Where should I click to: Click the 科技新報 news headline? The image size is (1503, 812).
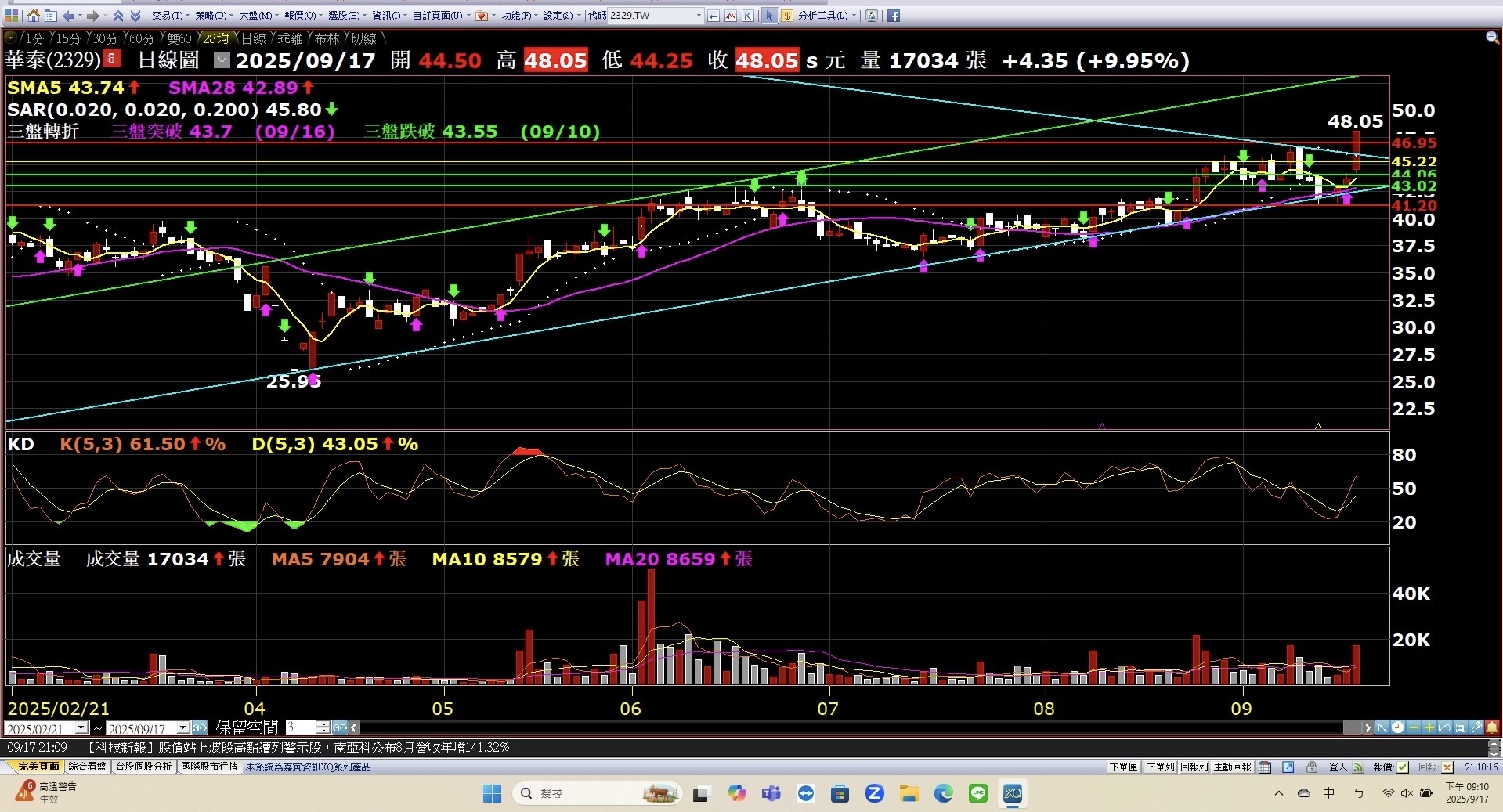pos(298,747)
